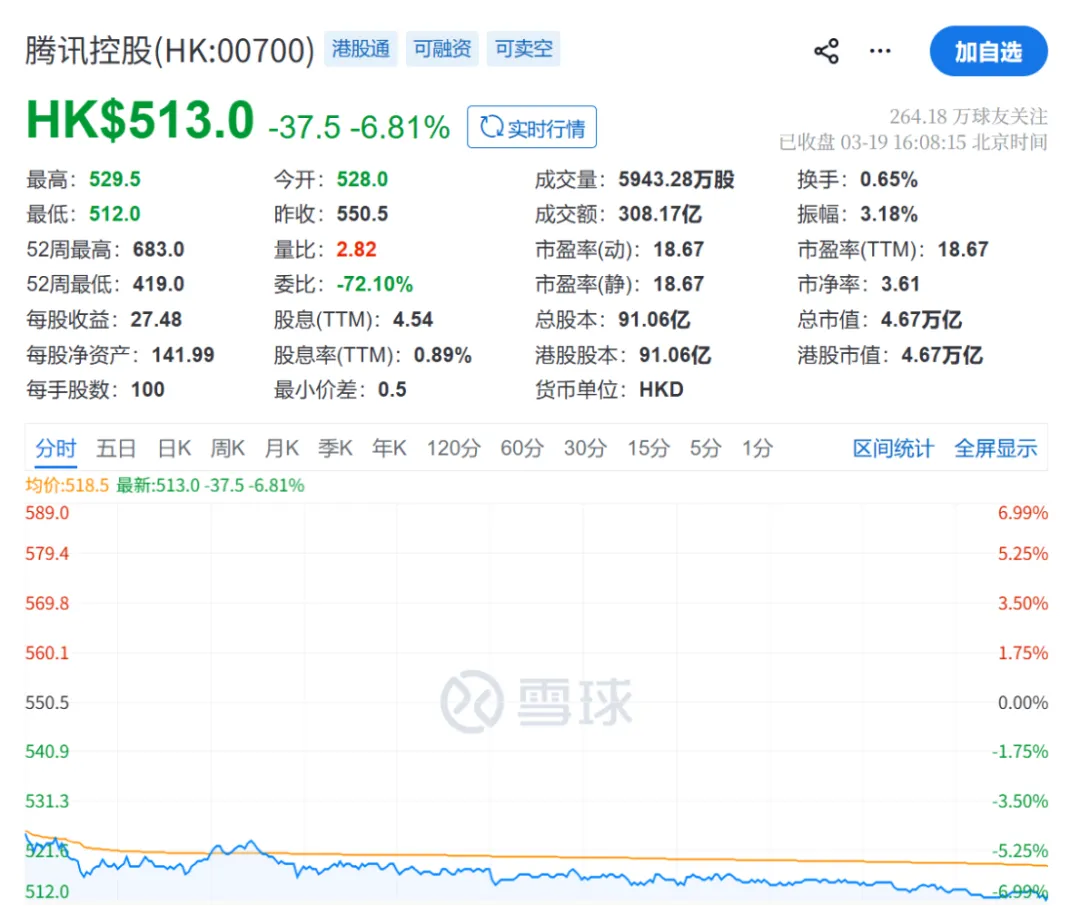Click the current price HK$513.0
This screenshot has height=906, width=1080.
(x=140, y=121)
